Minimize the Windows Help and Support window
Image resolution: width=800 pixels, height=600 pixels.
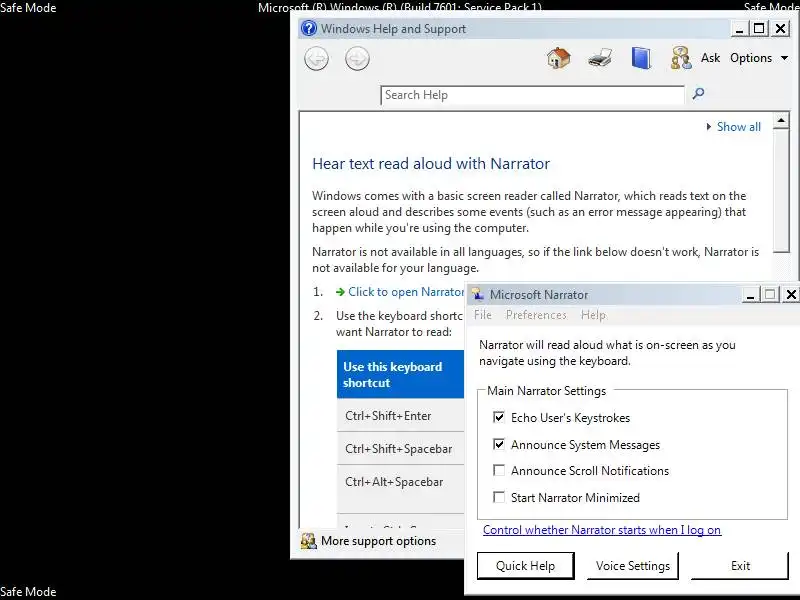coord(739,28)
